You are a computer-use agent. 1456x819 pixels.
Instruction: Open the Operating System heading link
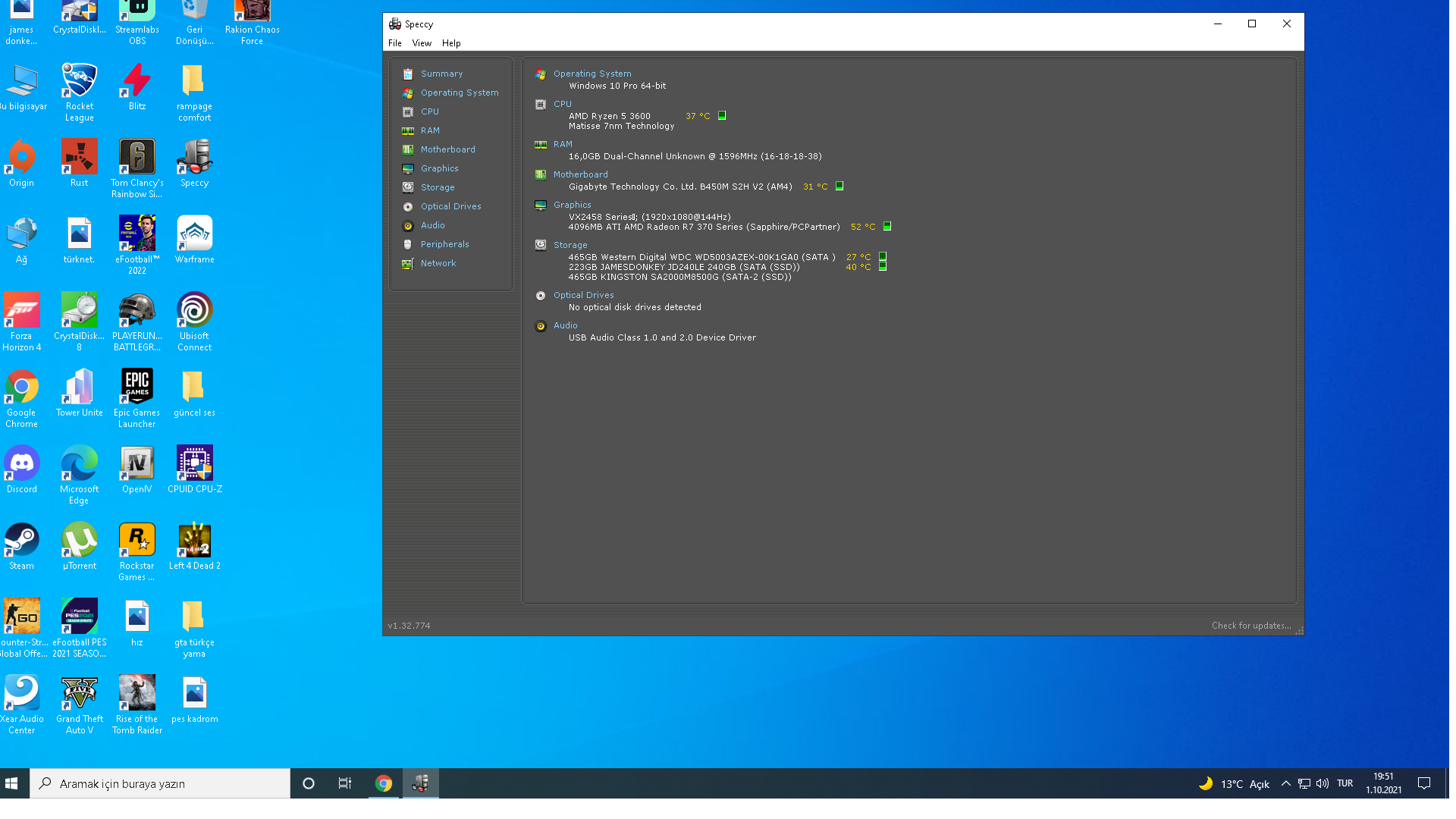[591, 74]
